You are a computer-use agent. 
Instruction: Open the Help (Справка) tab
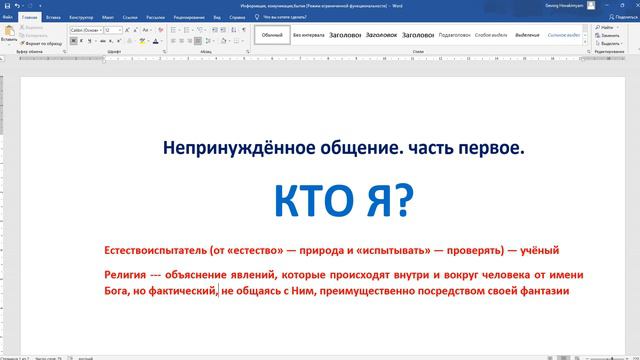click(237, 18)
